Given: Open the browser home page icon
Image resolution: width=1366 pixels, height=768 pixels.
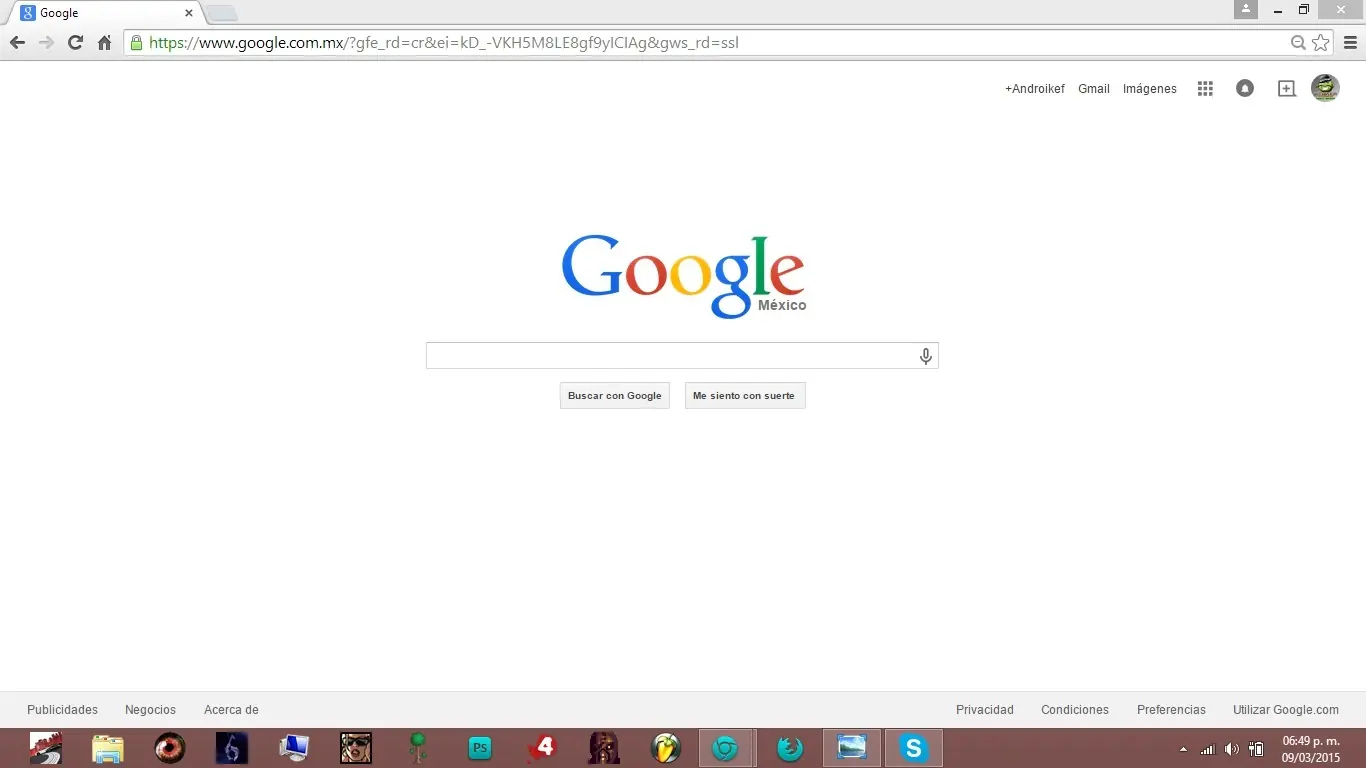Looking at the screenshot, I should (104, 43).
